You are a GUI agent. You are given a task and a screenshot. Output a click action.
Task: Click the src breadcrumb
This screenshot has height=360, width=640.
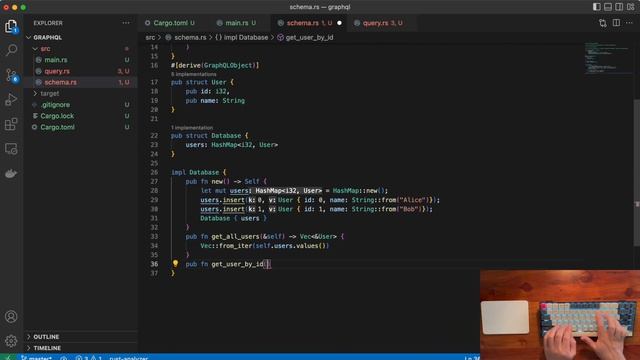[150, 38]
